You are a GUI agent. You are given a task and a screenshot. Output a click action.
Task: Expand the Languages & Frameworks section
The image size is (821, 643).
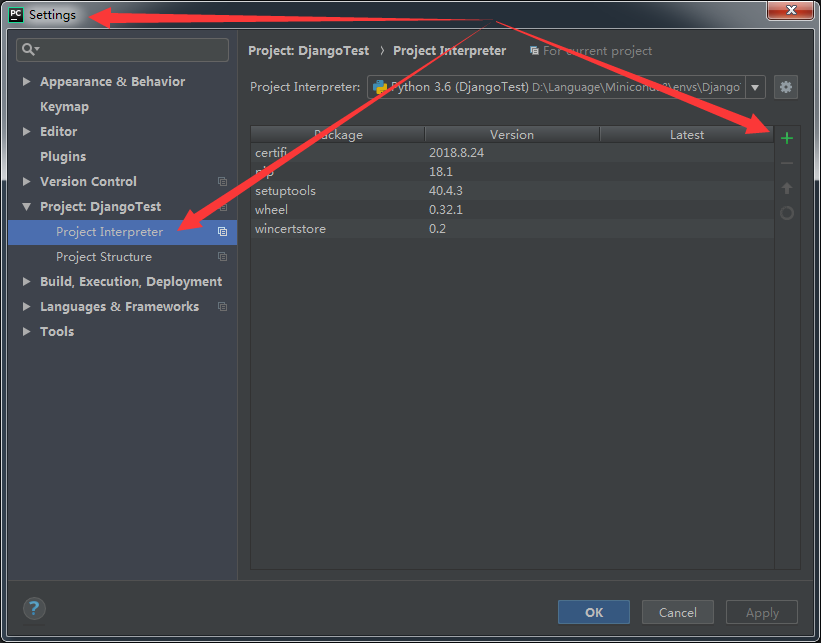click(x=25, y=306)
